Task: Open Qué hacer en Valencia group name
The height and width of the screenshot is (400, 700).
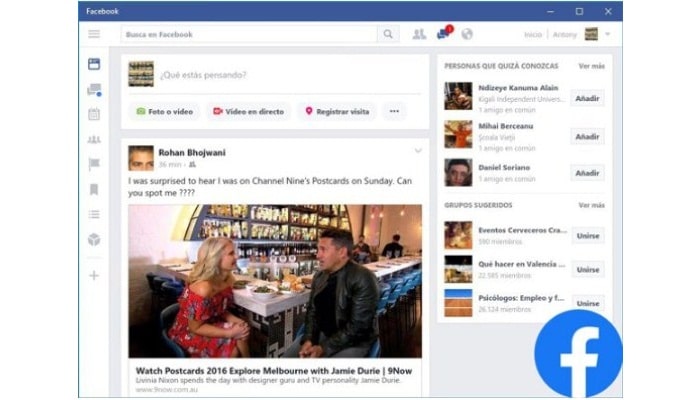Action: [521, 264]
